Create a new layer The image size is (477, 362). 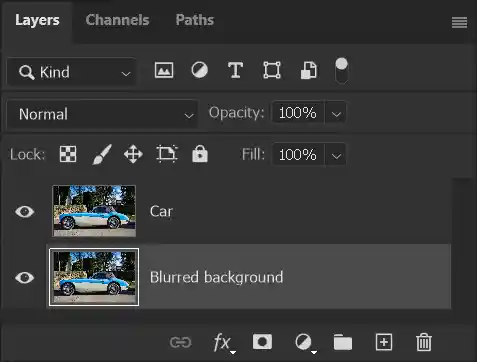(384, 342)
